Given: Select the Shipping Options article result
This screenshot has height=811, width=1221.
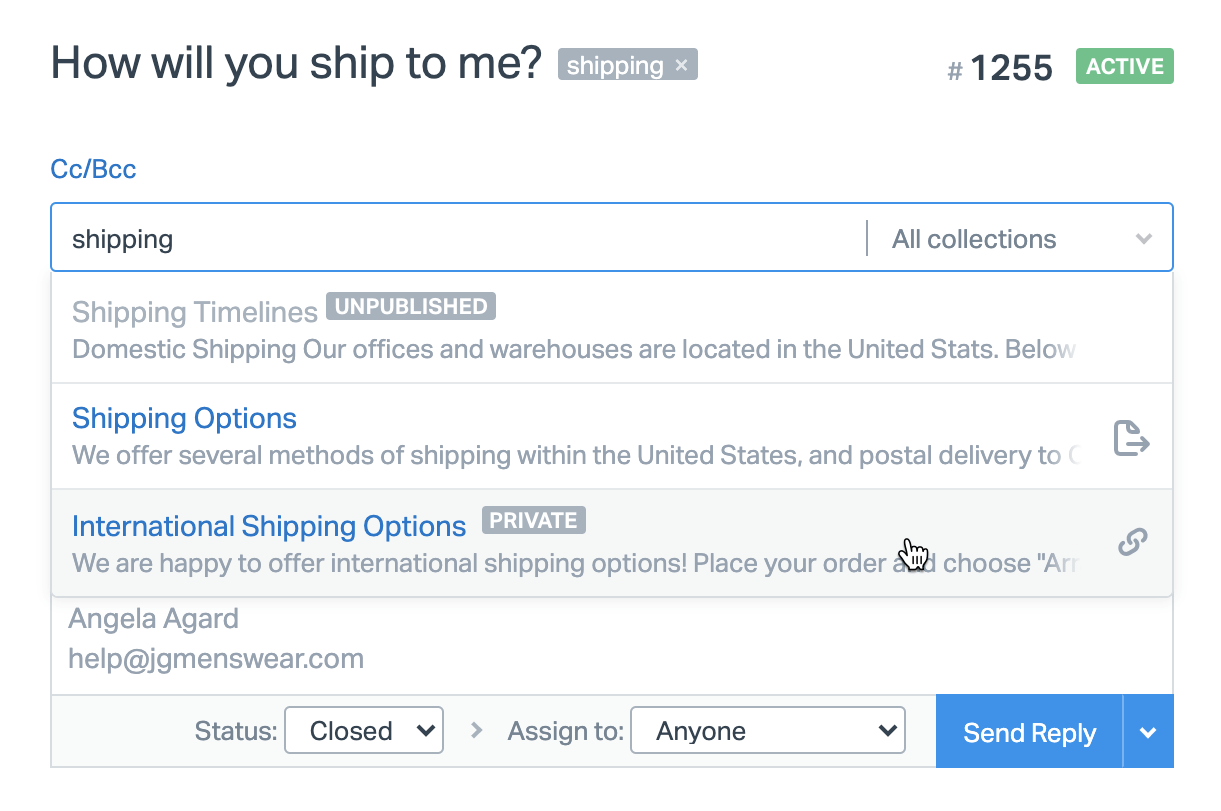Looking at the screenshot, I should pos(184,418).
